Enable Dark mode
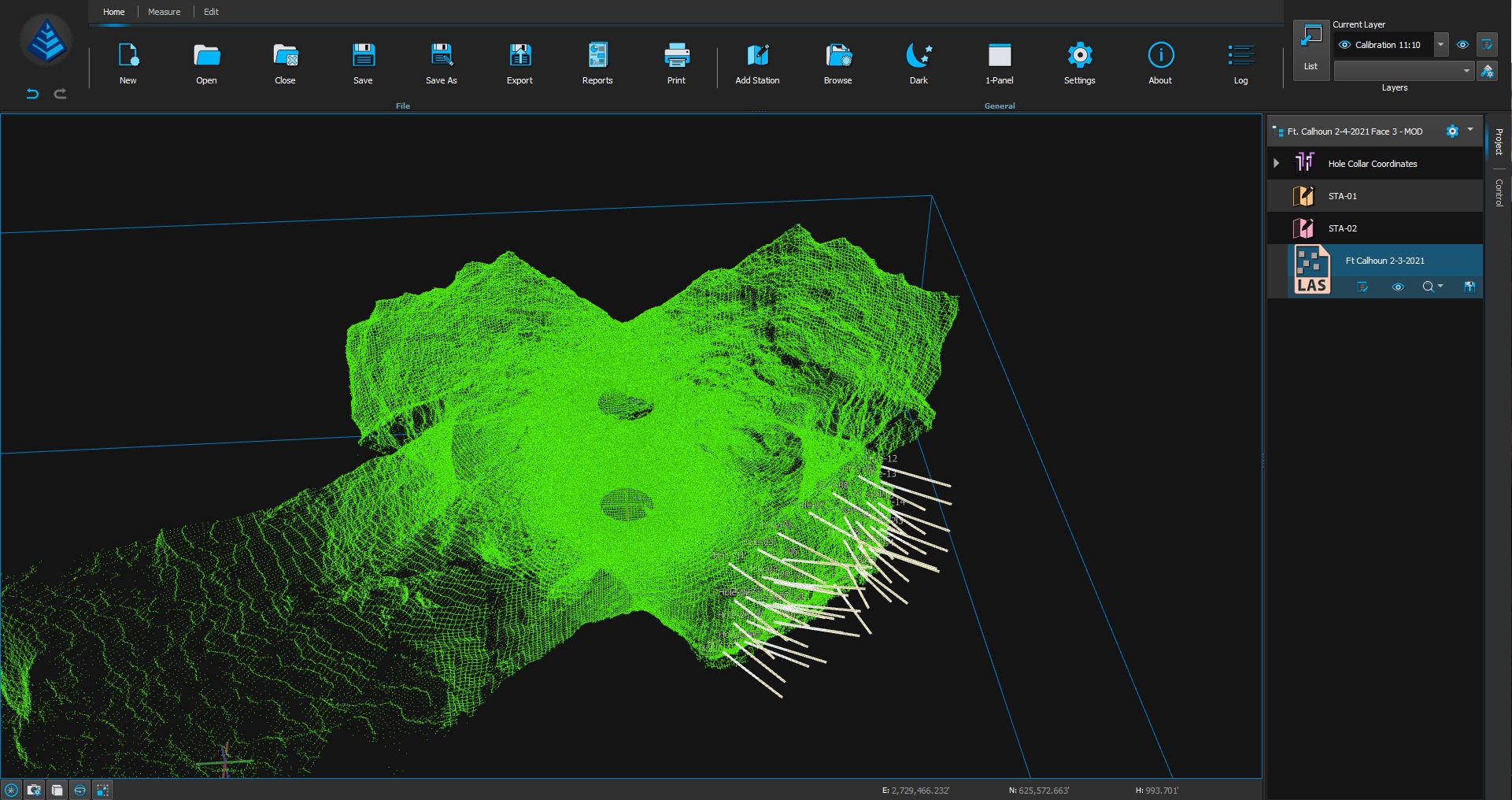This screenshot has width=1512, height=800. [x=918, y=63]
